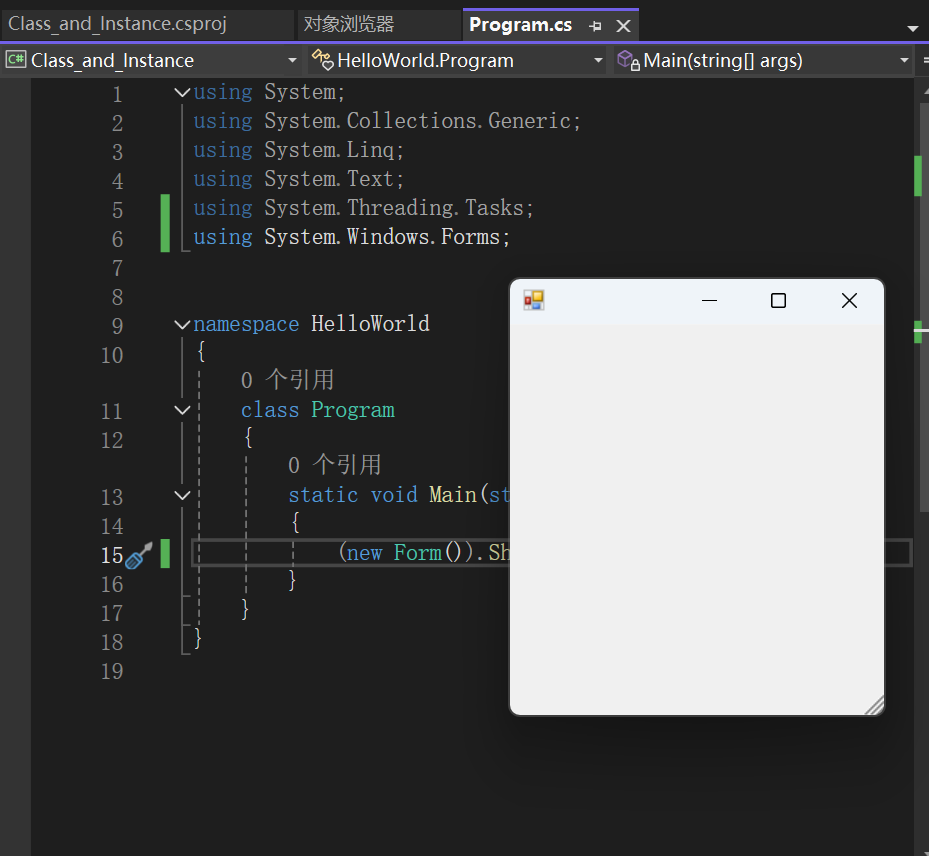Viewport: 929px width, 856px height.
Task: Click the C# project icon in navigation bar
Action: 16,60
